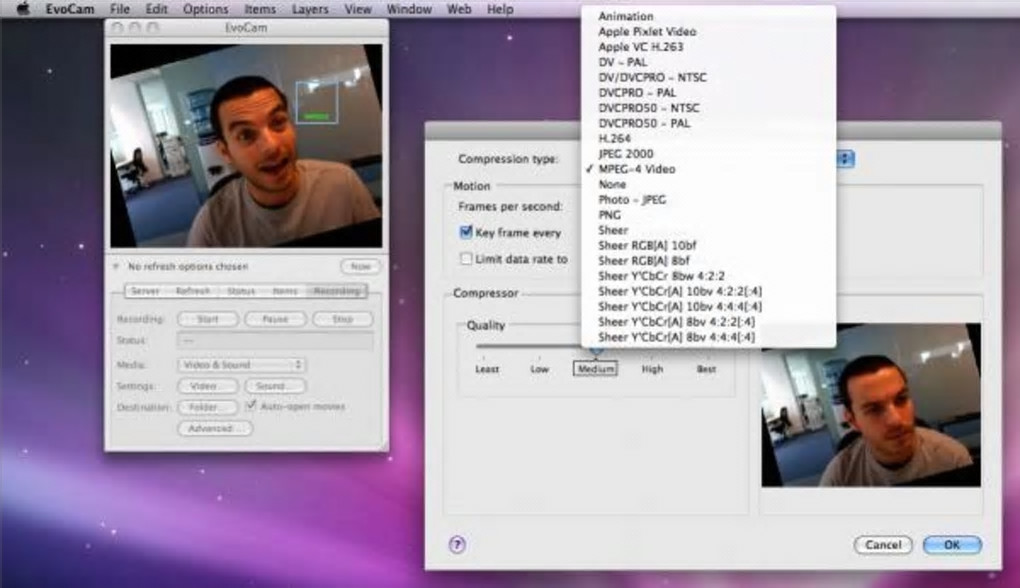The height and width of the screenshot is (588, 1020).
Task: Start recording in EvoCam
Action: pyautogui.click(x=208, y=319)
